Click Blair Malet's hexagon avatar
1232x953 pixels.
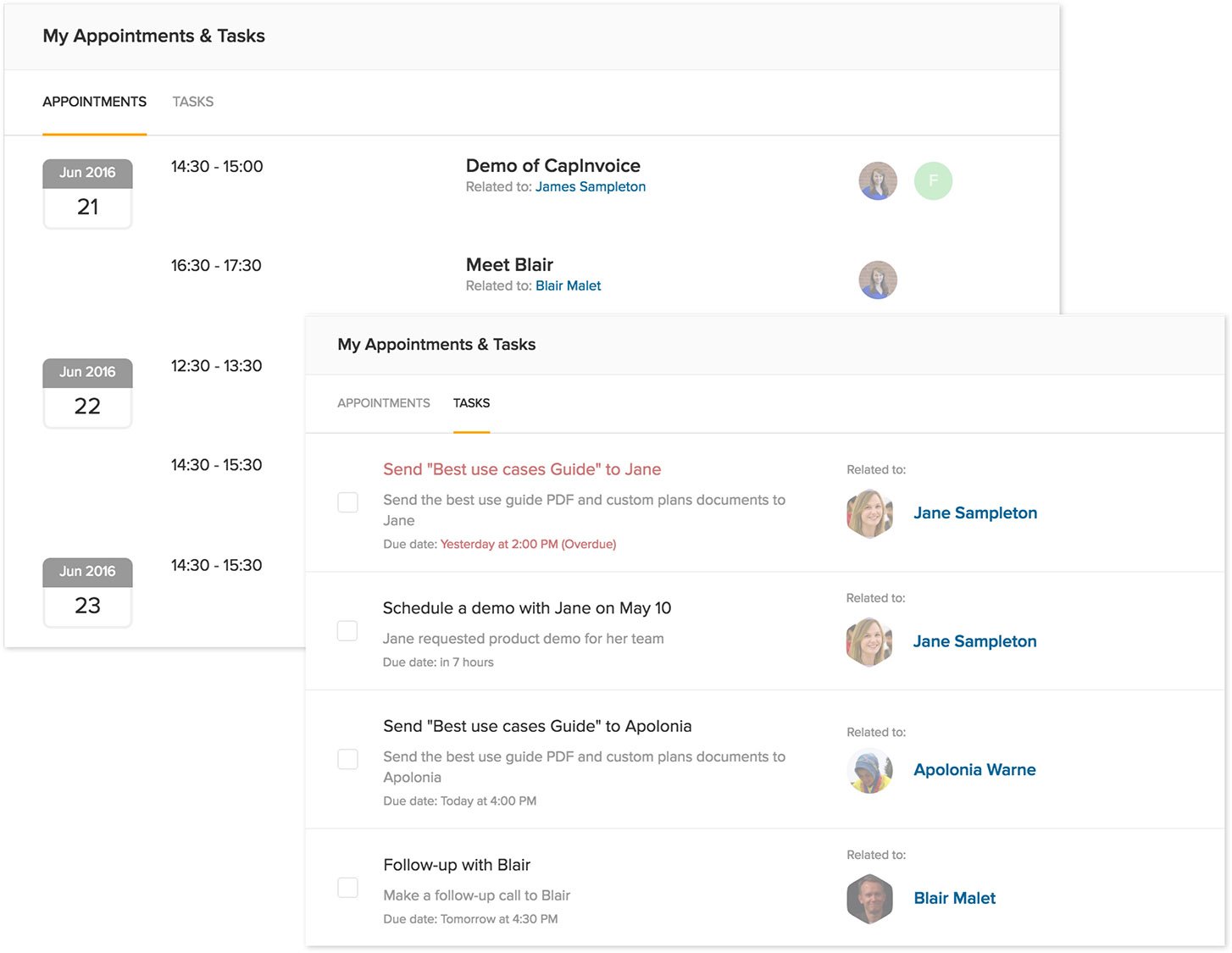click(869, 898)
